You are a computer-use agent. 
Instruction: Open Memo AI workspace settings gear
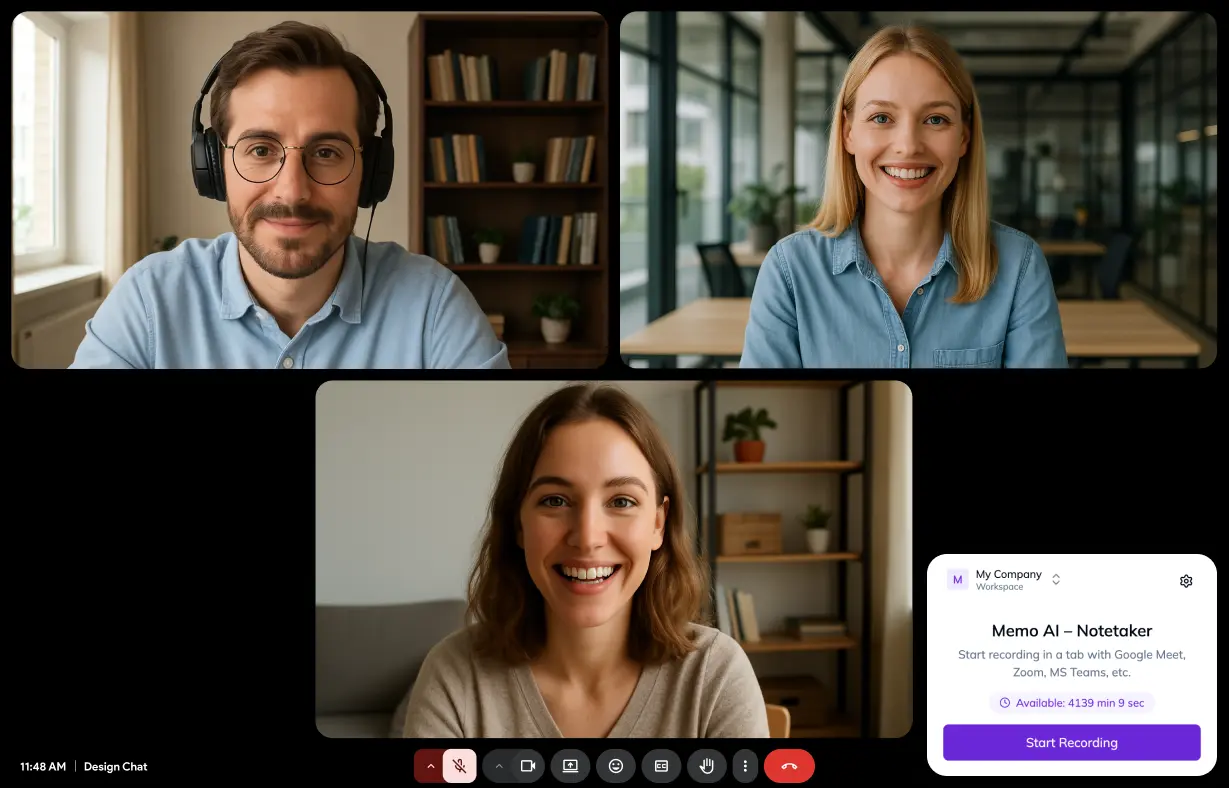(1186, 580)
